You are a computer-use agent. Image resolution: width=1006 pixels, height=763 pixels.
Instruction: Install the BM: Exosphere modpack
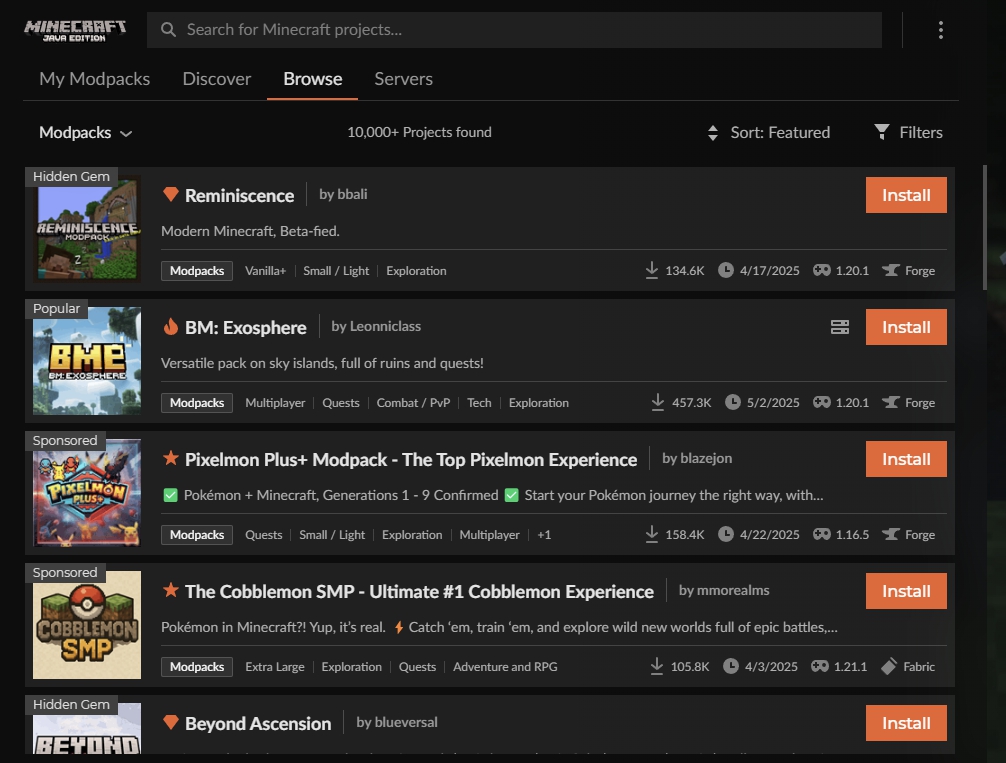click(x=906, y=327)
